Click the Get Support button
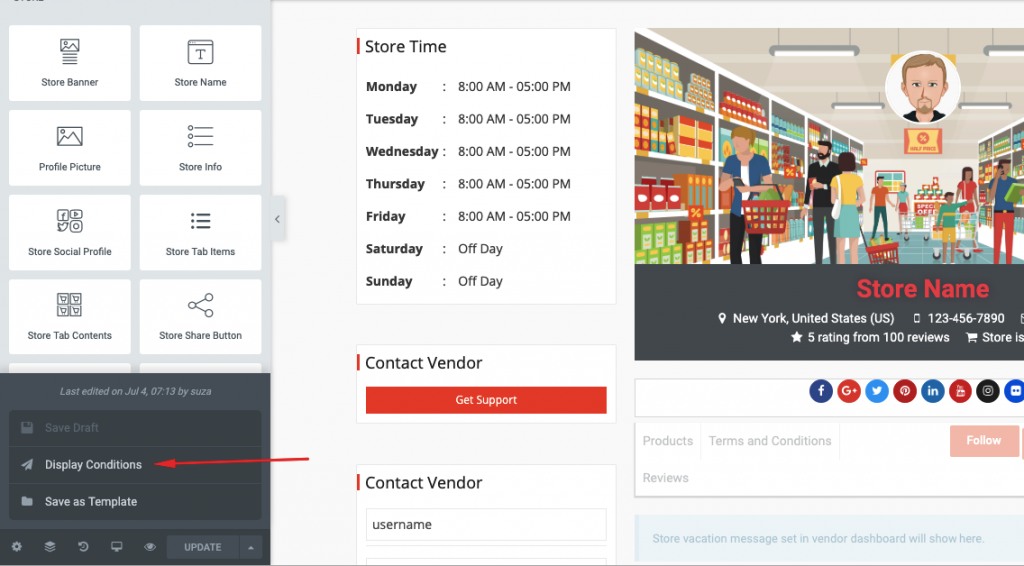Viewport: 1024px width, 566px height. coord(486,400)
